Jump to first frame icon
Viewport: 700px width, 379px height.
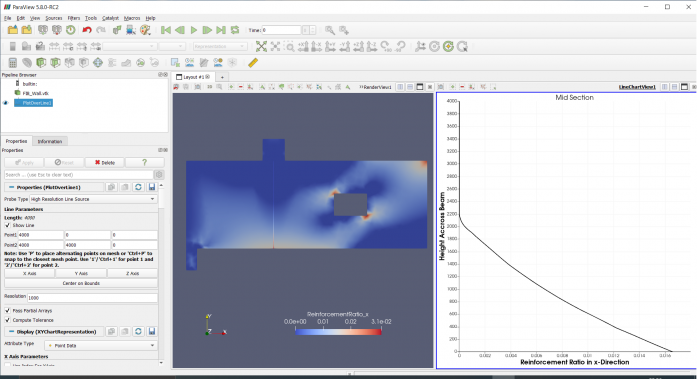166,30
